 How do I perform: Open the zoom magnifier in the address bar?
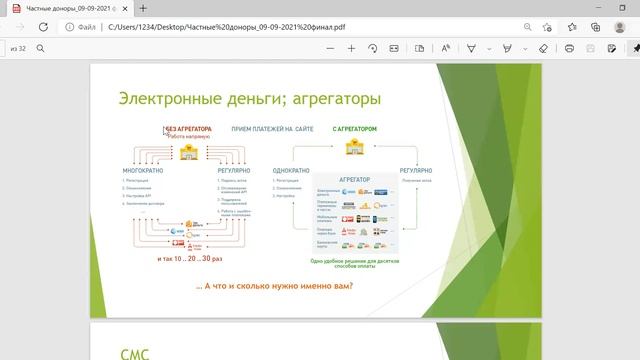pos(527,27)
